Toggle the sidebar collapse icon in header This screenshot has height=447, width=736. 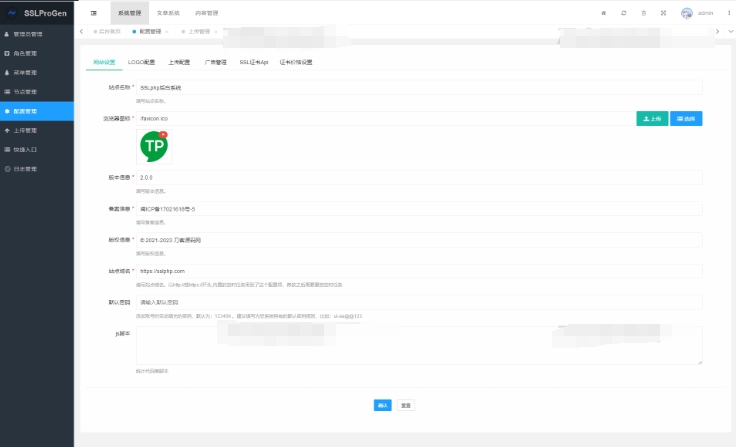[94, 13]
